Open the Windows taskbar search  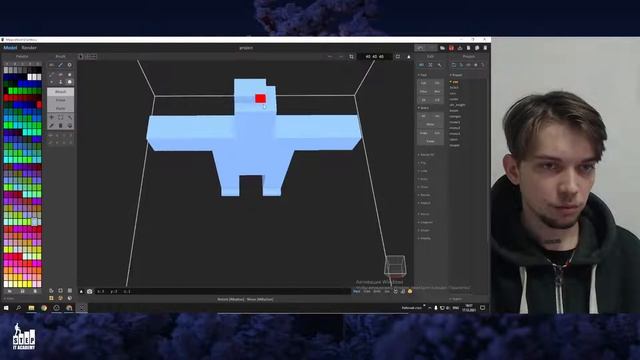18,308
